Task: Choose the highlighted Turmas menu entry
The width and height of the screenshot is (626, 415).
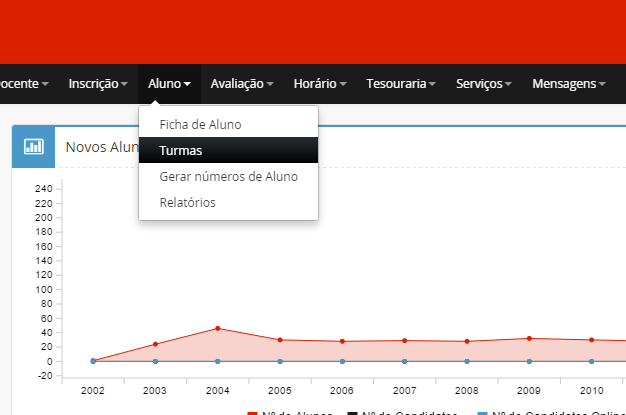Action: coord(181,151)
